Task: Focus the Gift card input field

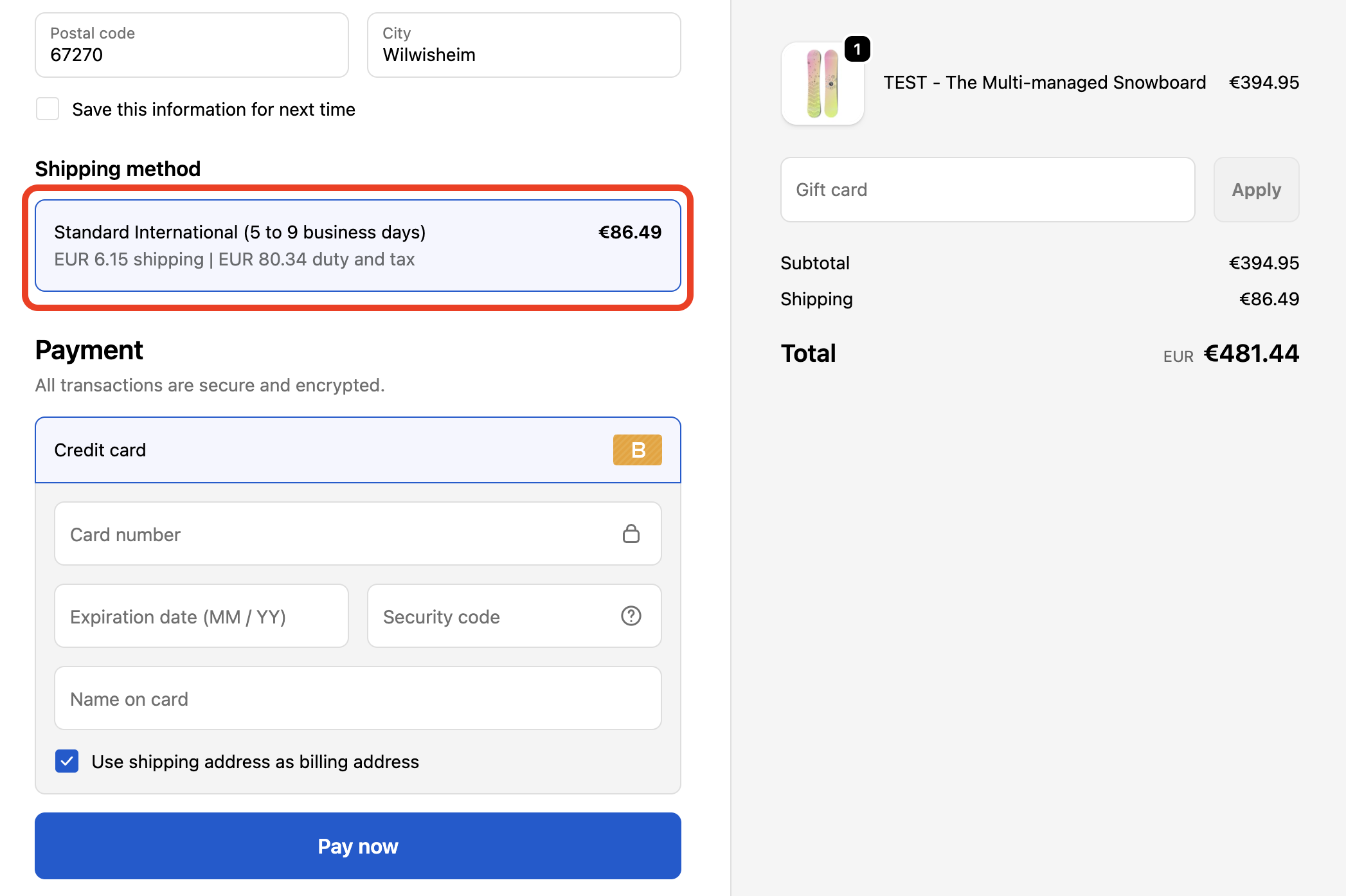Action: tap(987, 190)
